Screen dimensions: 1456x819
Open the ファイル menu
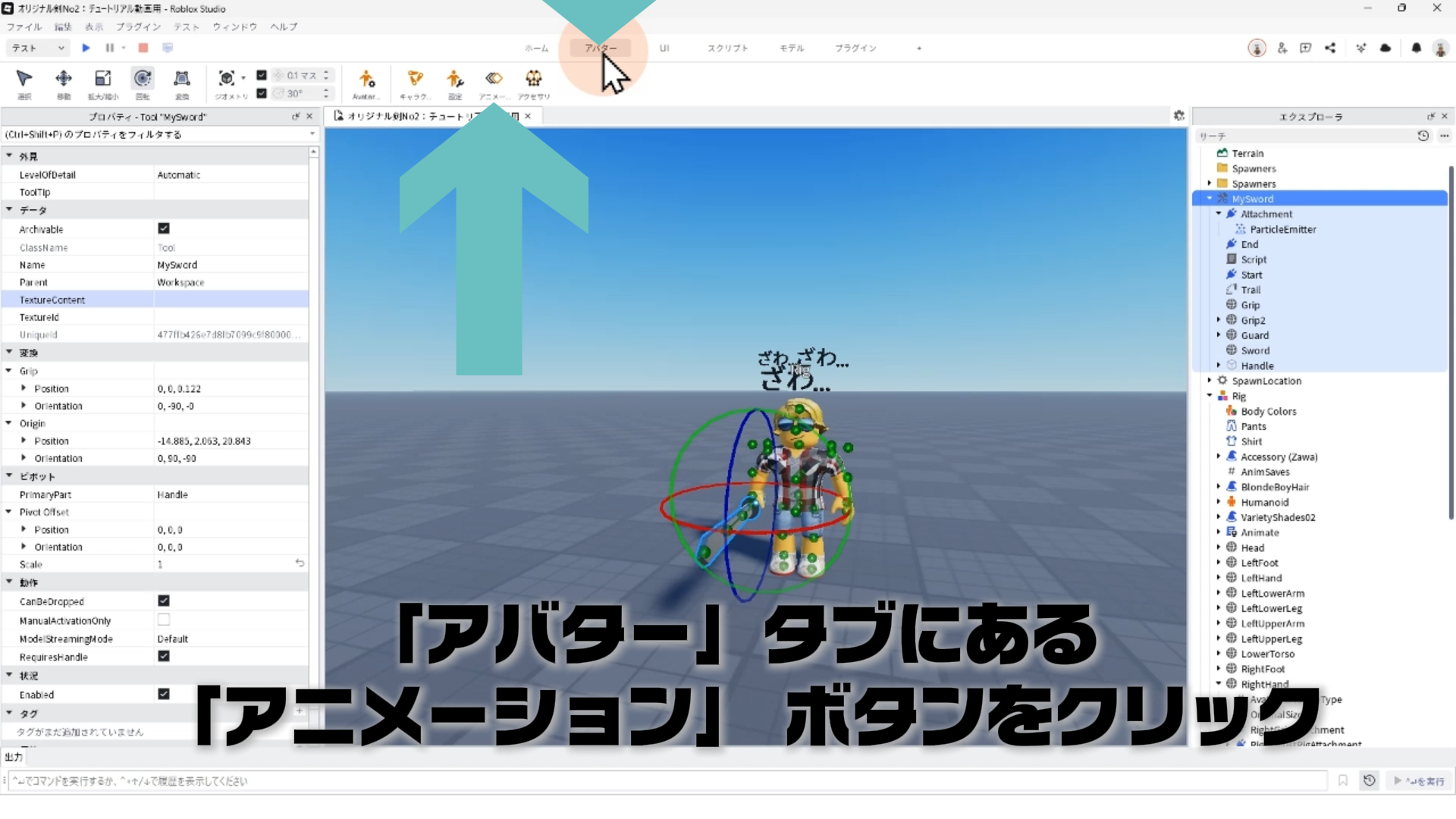(x=24, y=27)
